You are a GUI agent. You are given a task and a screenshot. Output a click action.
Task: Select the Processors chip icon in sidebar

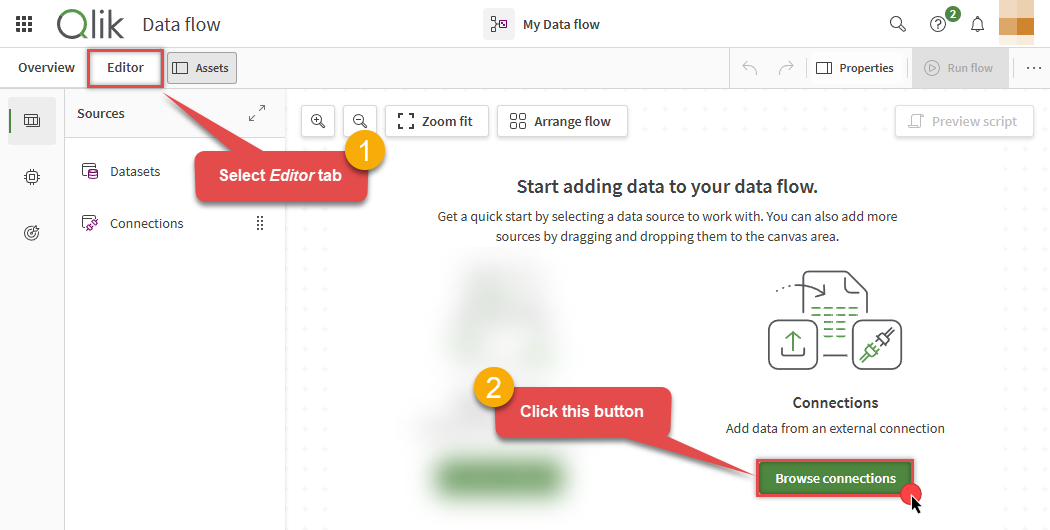tap(31, 177)
